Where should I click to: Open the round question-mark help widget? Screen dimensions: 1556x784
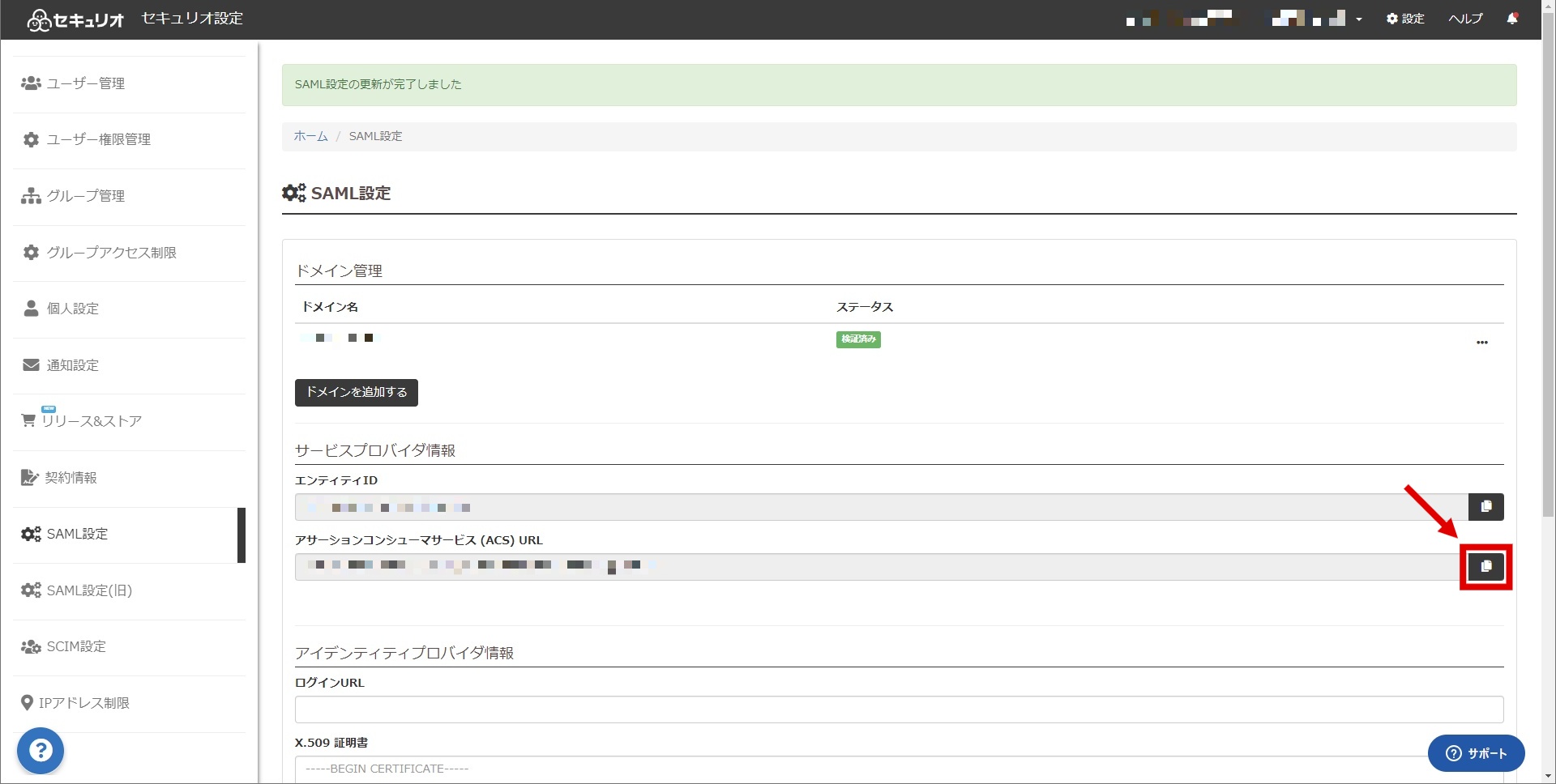tap(41, 751)
